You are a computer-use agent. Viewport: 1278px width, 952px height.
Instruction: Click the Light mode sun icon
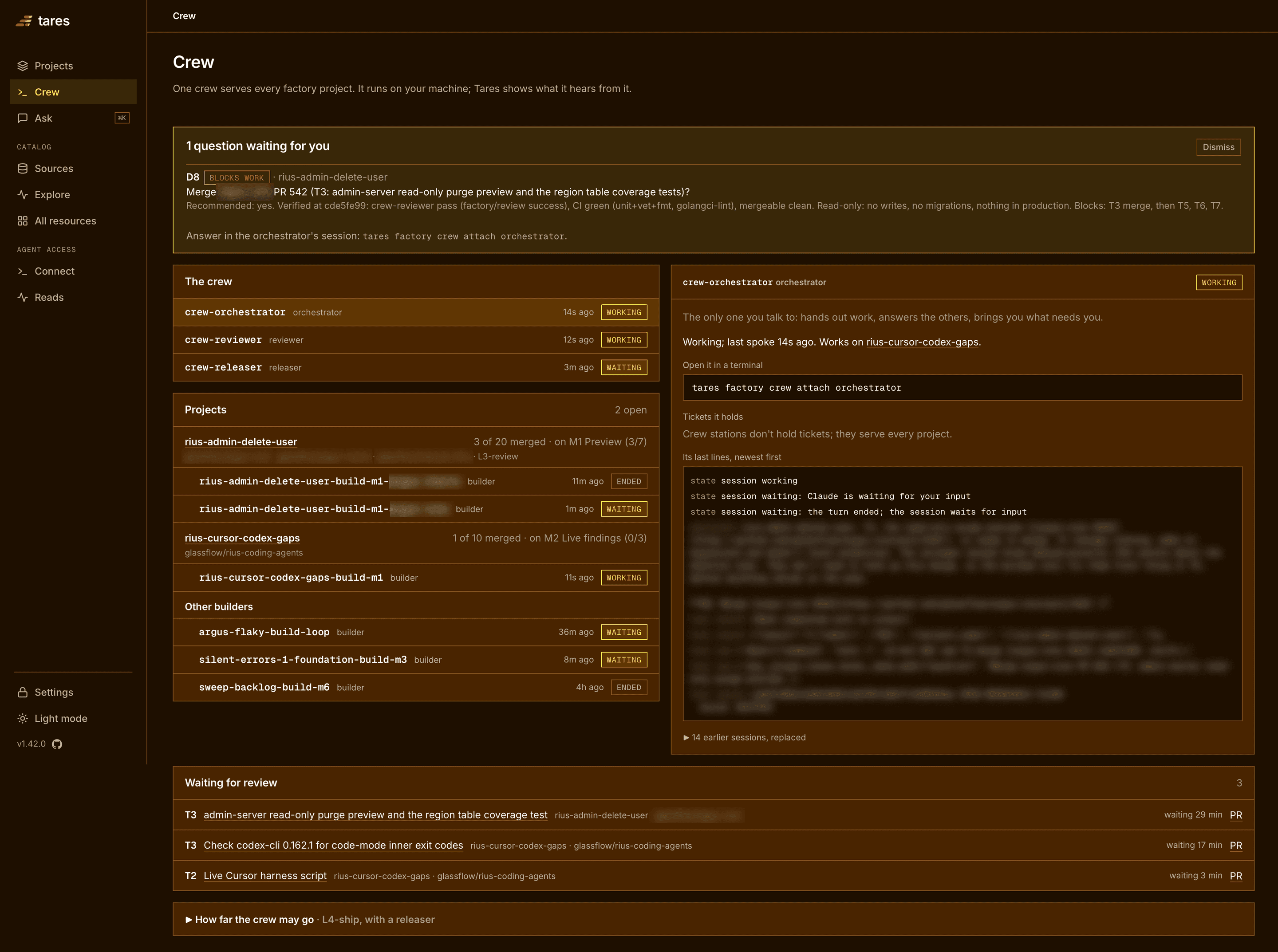click(23, 719)
